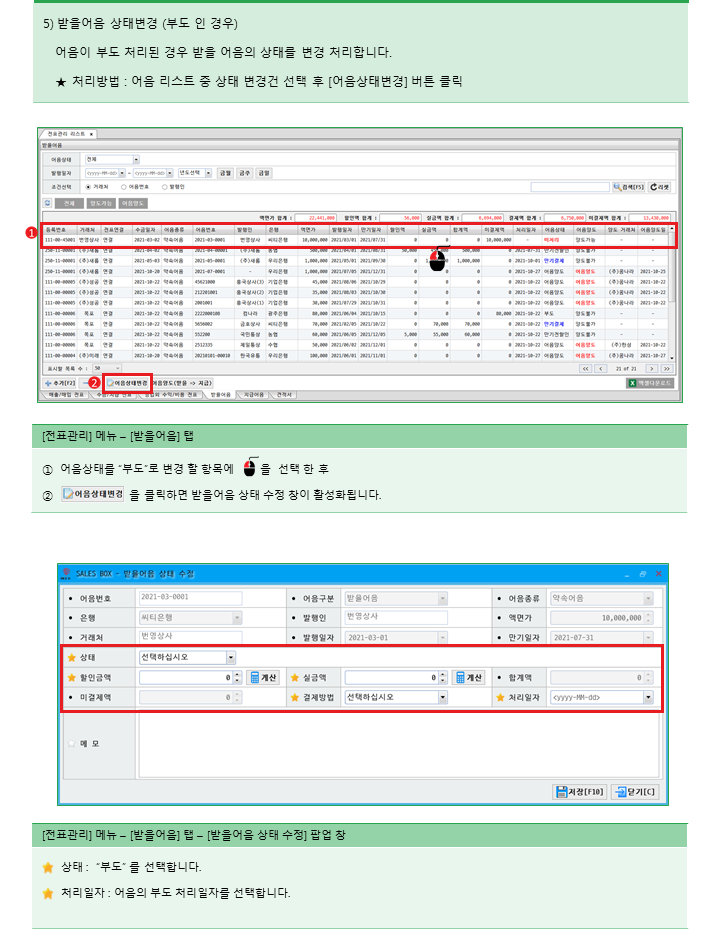Image resolution: width=720 pixels, height=936 pixels.
Task: Click the 계산 calculator next to 할인금액
Action: coord(262,677)
